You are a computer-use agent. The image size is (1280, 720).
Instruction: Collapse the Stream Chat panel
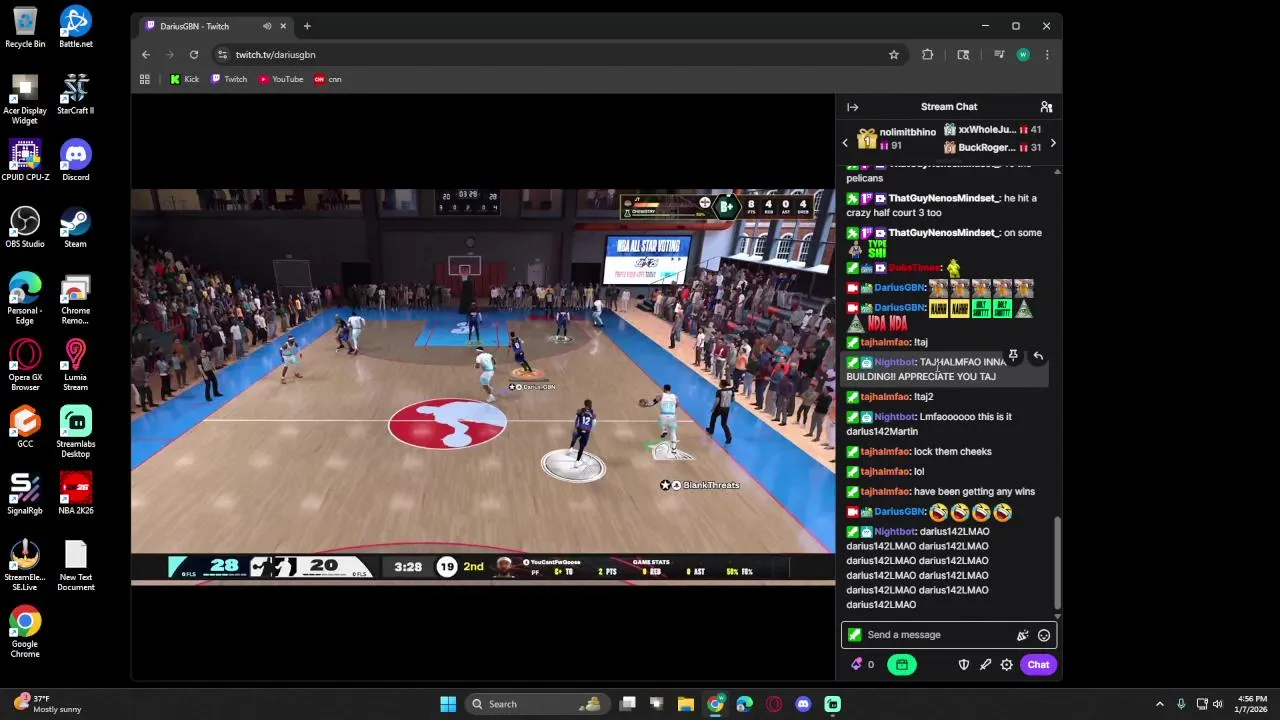tap(852, 107)
